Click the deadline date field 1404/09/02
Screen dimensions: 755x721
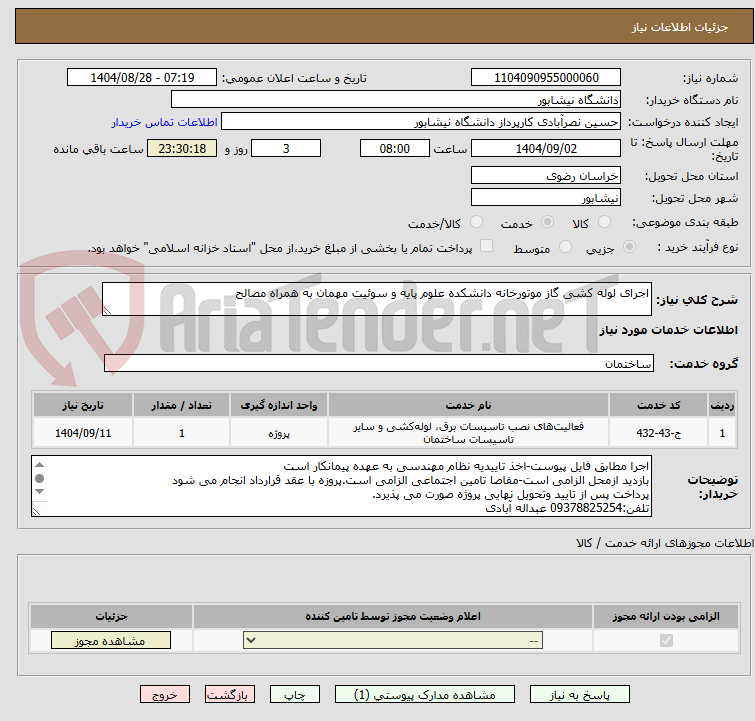[x=546, y=148]
